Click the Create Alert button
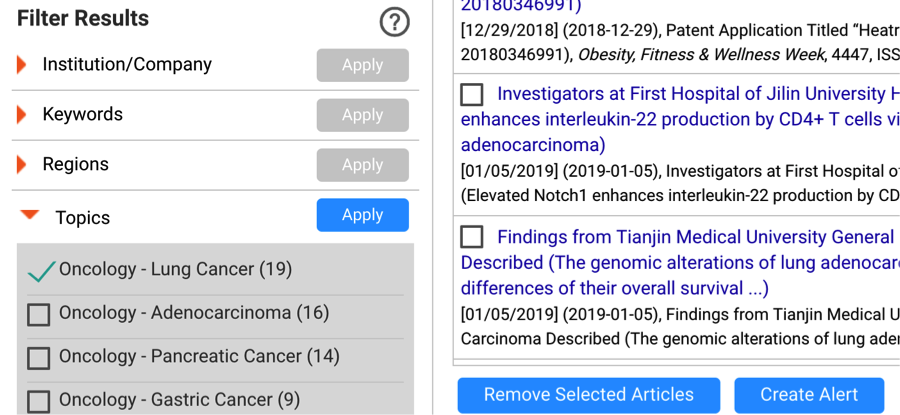Viewport: 900px width, 415px height. pyautogui.click(x=809, y=395)
